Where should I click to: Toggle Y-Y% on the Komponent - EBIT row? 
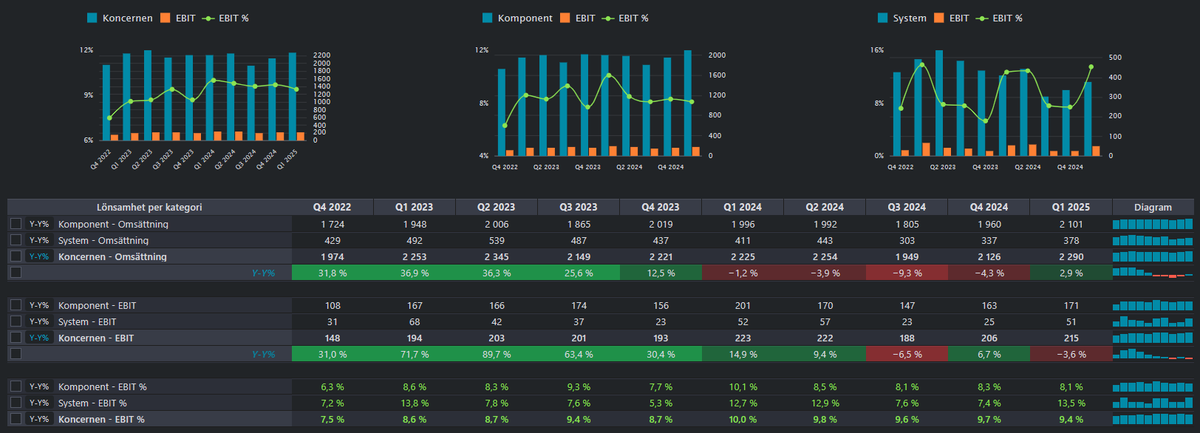pos(40,306)
